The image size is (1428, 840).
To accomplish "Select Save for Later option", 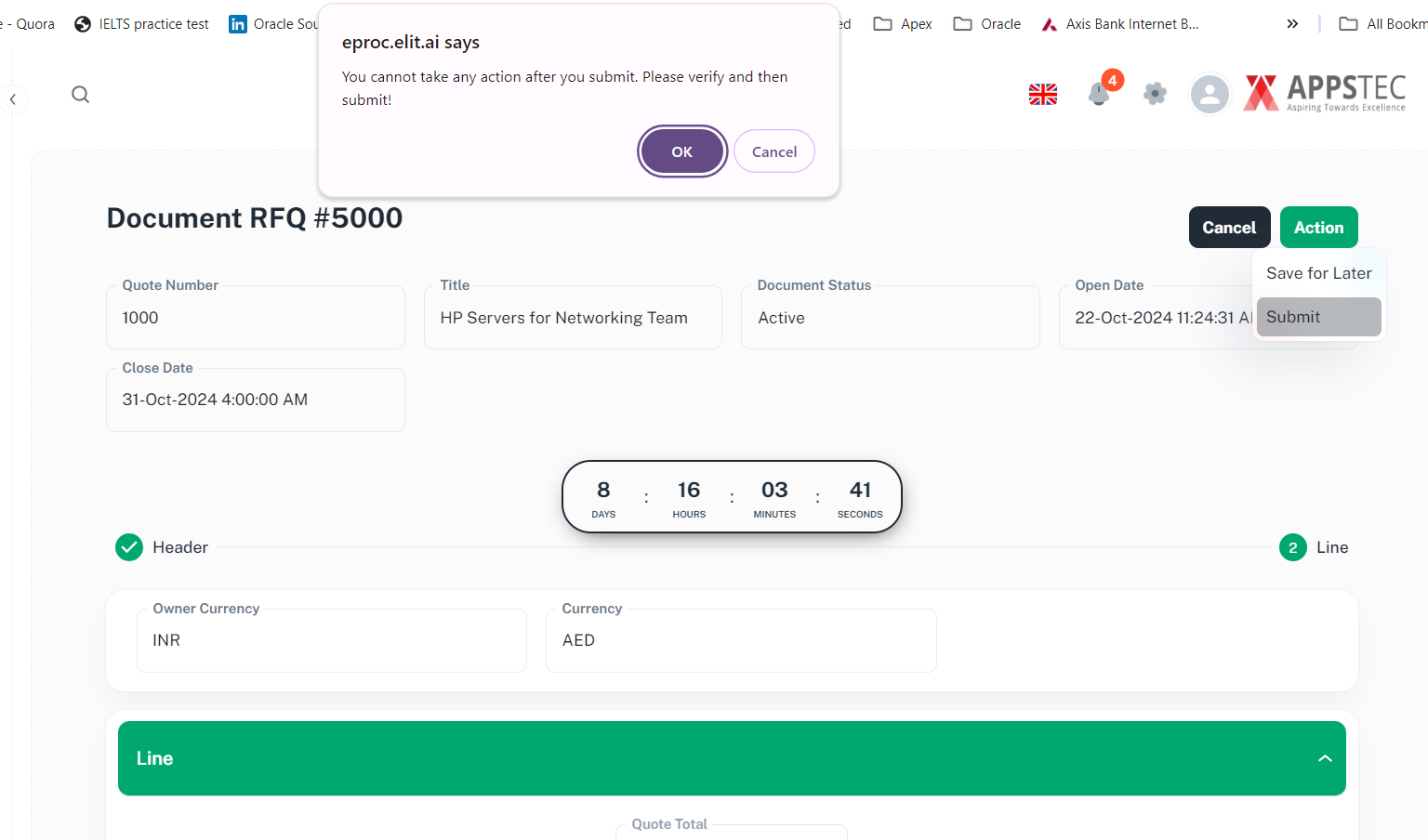I will (1318, 273).
